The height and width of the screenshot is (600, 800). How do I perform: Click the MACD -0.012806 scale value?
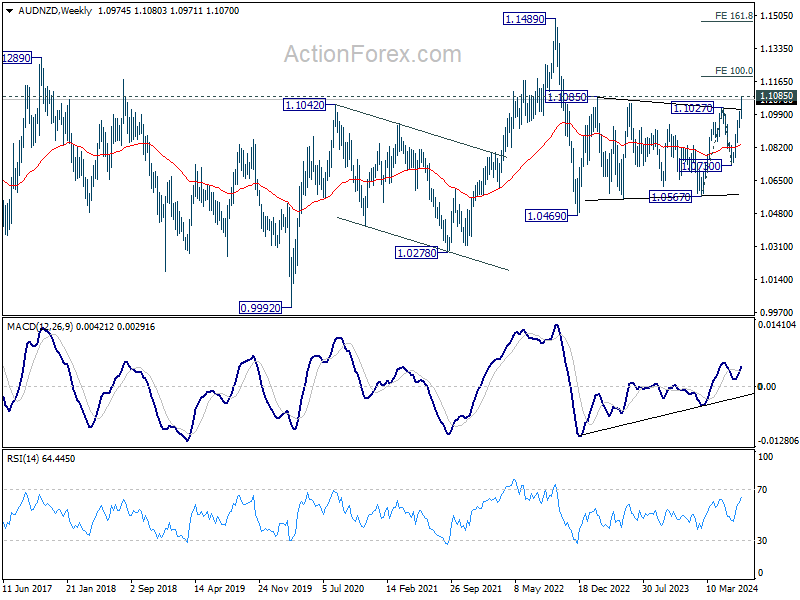(778, 440)
